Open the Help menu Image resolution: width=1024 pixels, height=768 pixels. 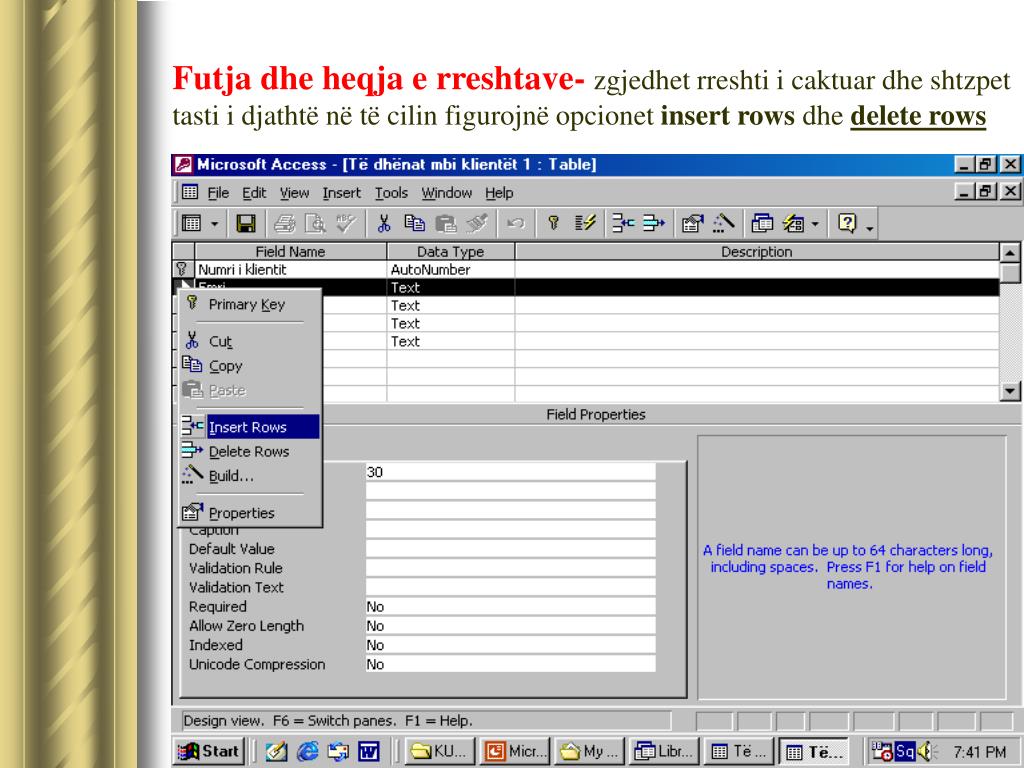499,193
